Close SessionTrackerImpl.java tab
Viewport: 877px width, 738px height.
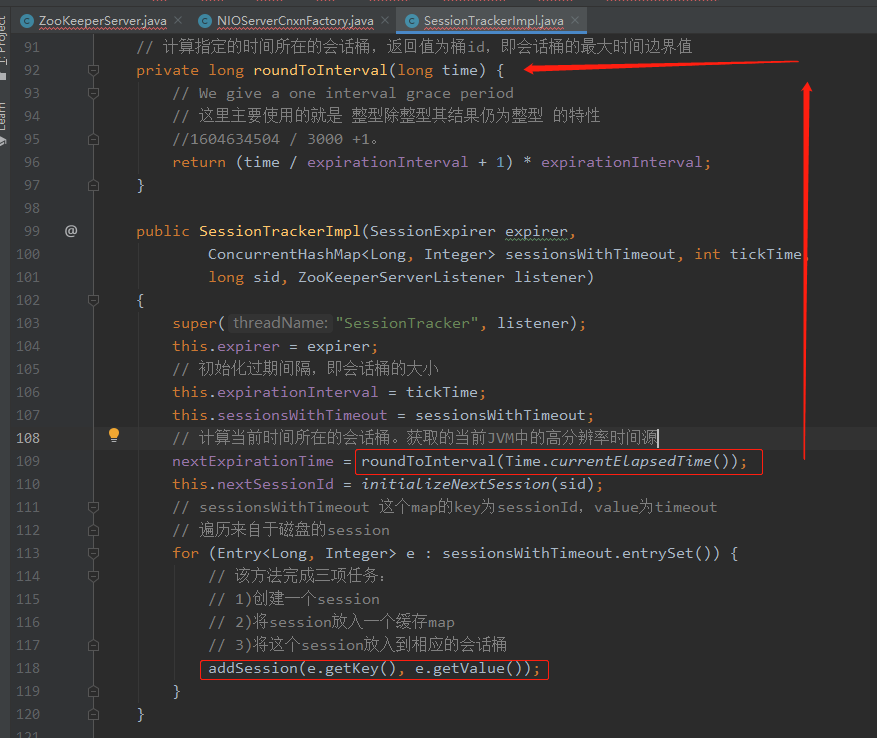click(x=575, y=20)
